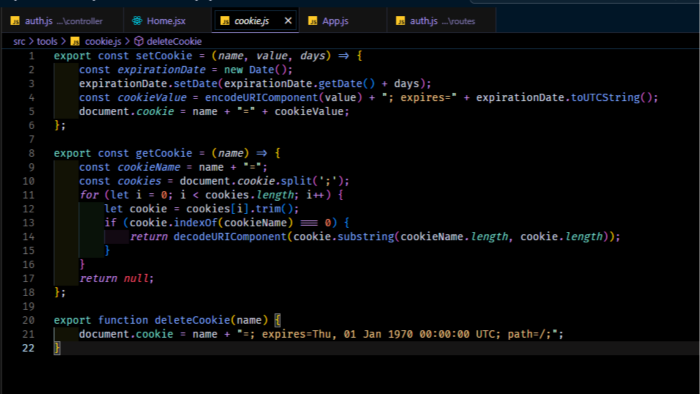Open the cookie.js breadcrumb dropdown
The width and height of the screenshot is (700, 394).
point(103,41)
